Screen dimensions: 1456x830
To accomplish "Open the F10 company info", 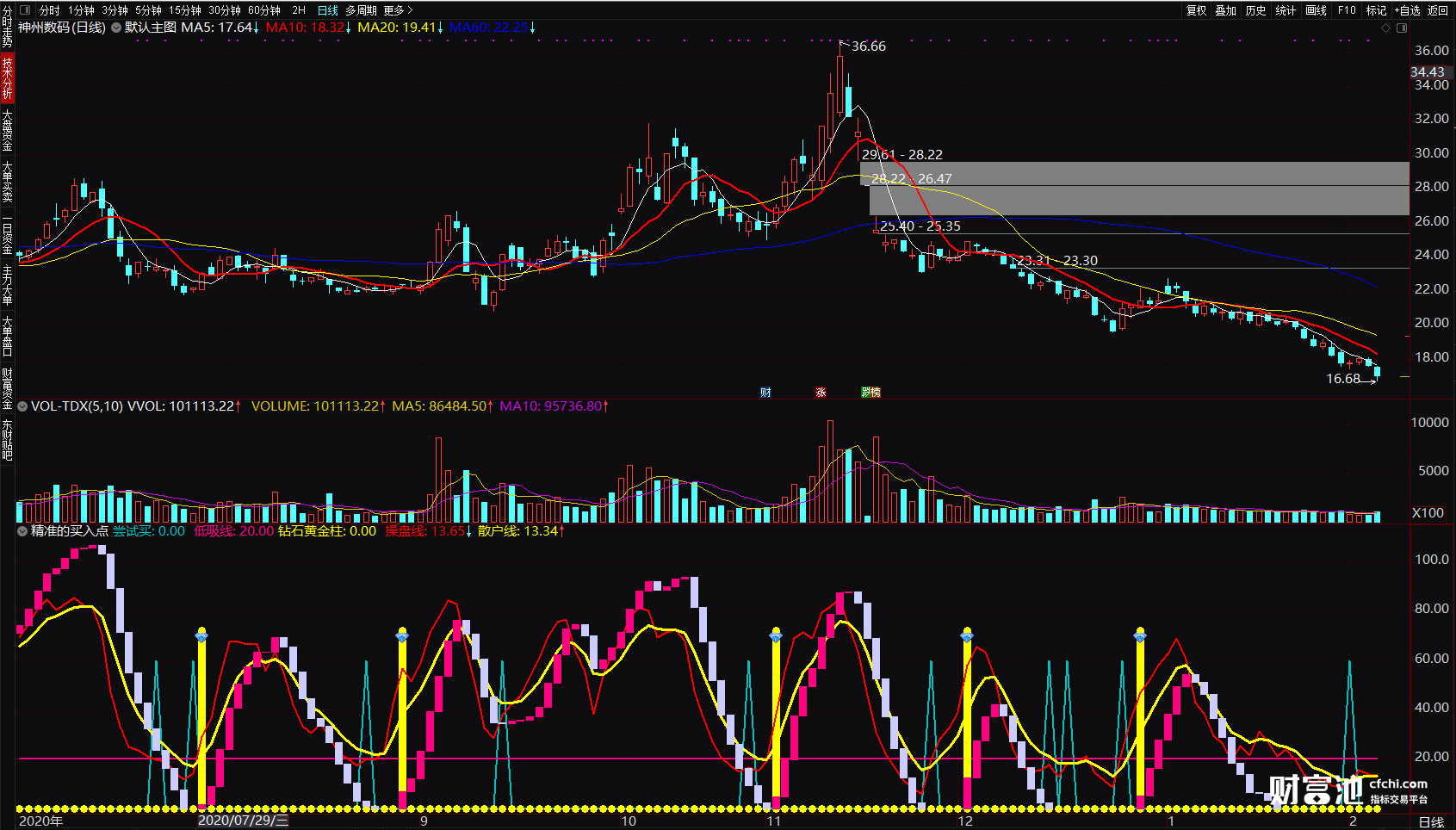I will 1347,10.
